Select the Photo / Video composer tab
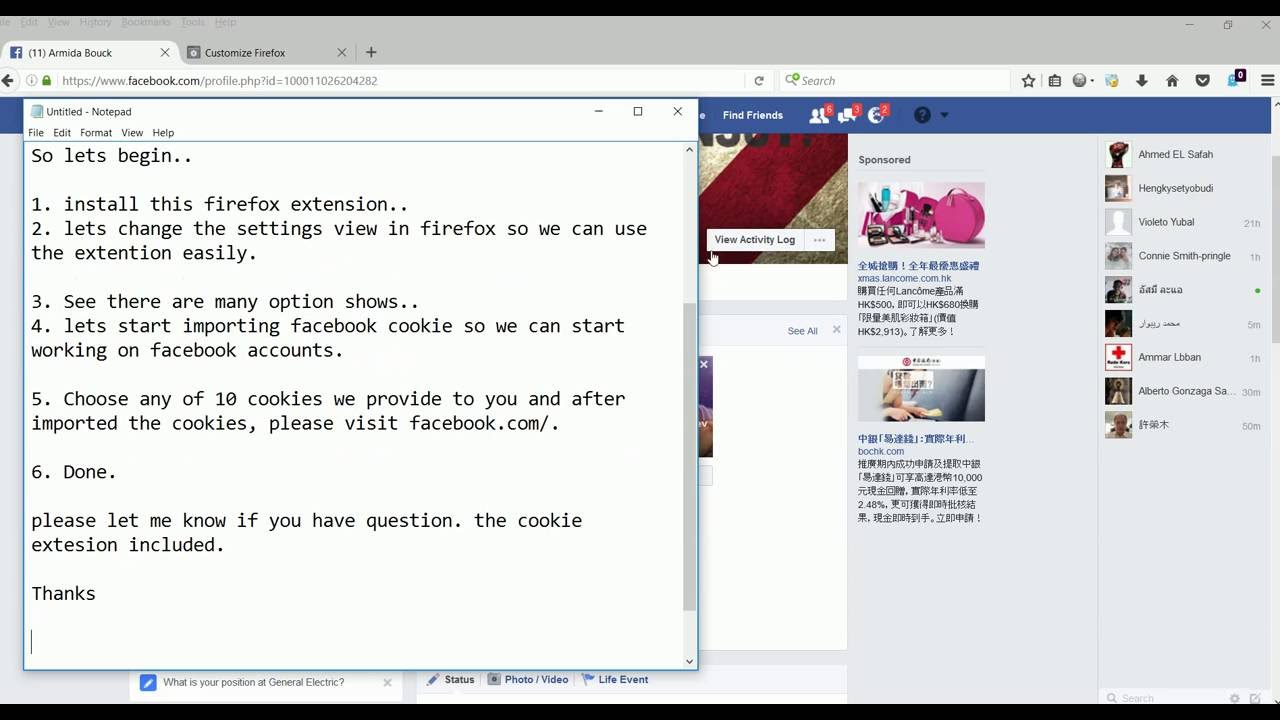The height and width of the screenshot is (720, 1280). click(x=528, y=680)
